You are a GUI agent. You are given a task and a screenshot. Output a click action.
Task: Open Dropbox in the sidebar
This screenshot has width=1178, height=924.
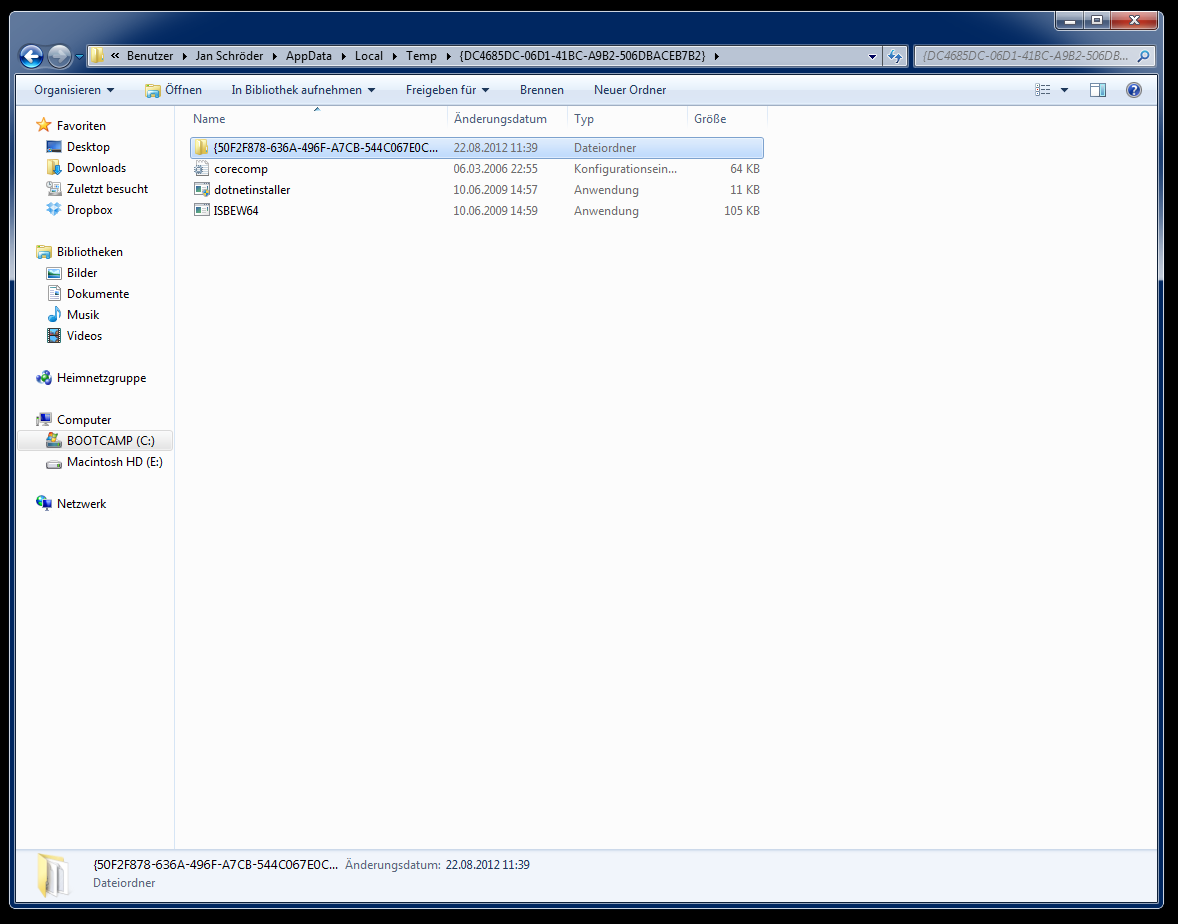(89, 210)
